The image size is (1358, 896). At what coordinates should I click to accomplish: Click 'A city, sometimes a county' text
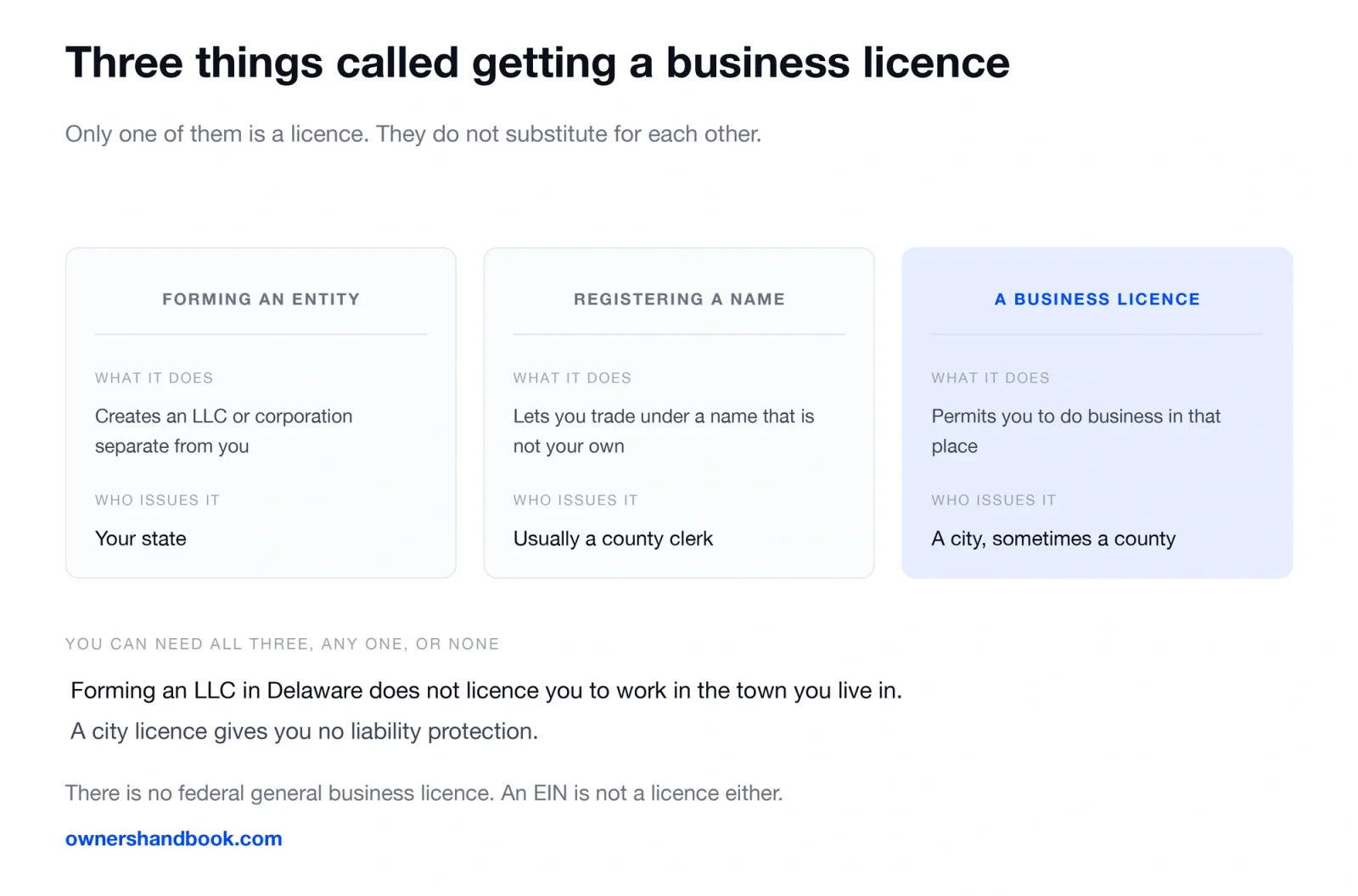click(1053, 539)
